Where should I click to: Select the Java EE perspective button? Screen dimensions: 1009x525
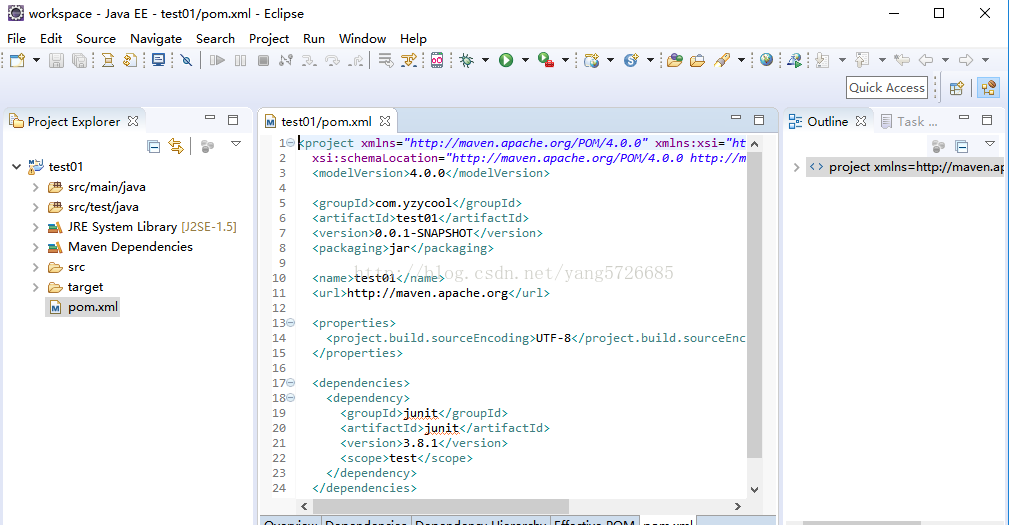pos(988,88)
